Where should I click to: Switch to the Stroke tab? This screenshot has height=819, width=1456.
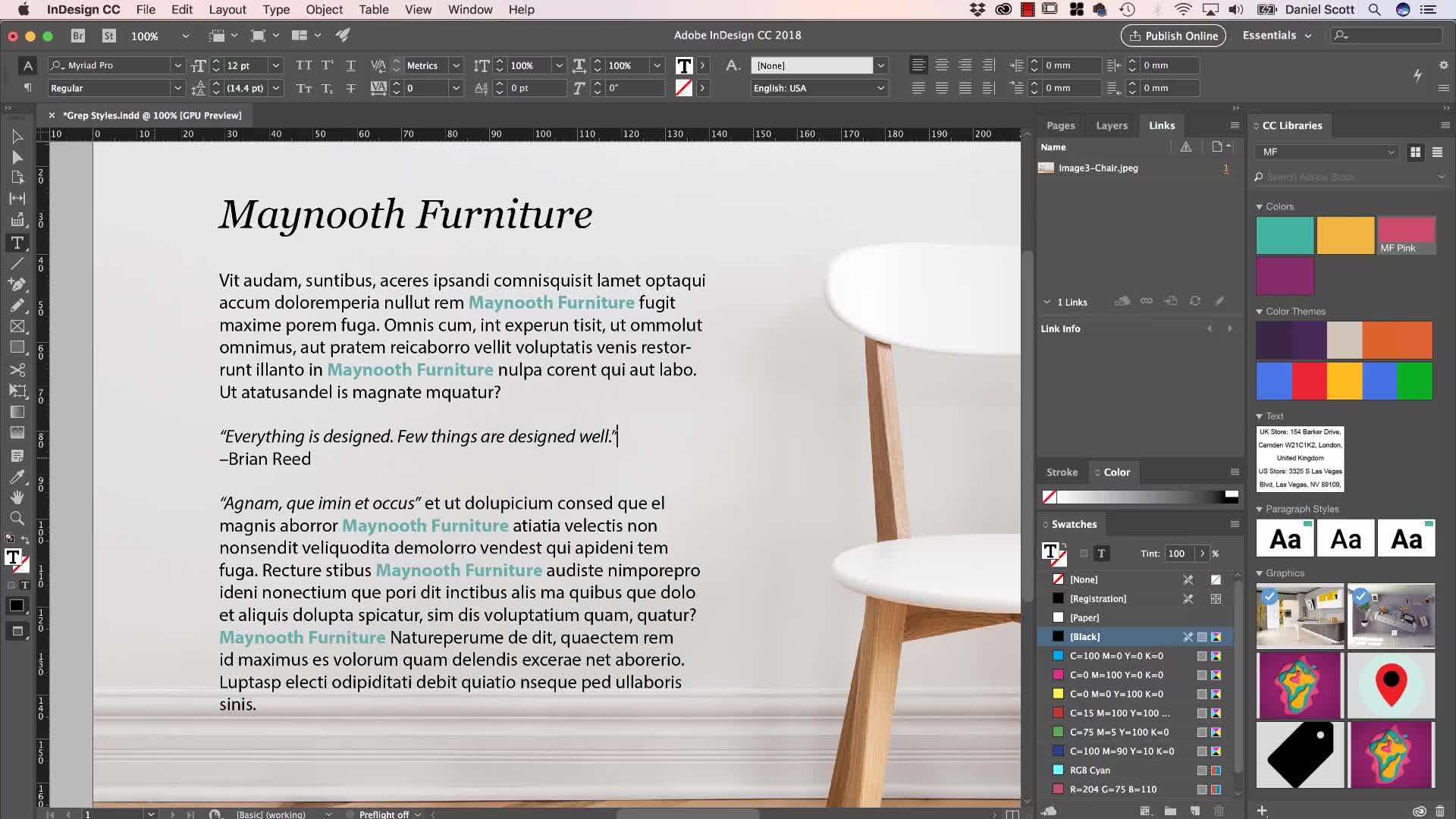(1062, 472)
